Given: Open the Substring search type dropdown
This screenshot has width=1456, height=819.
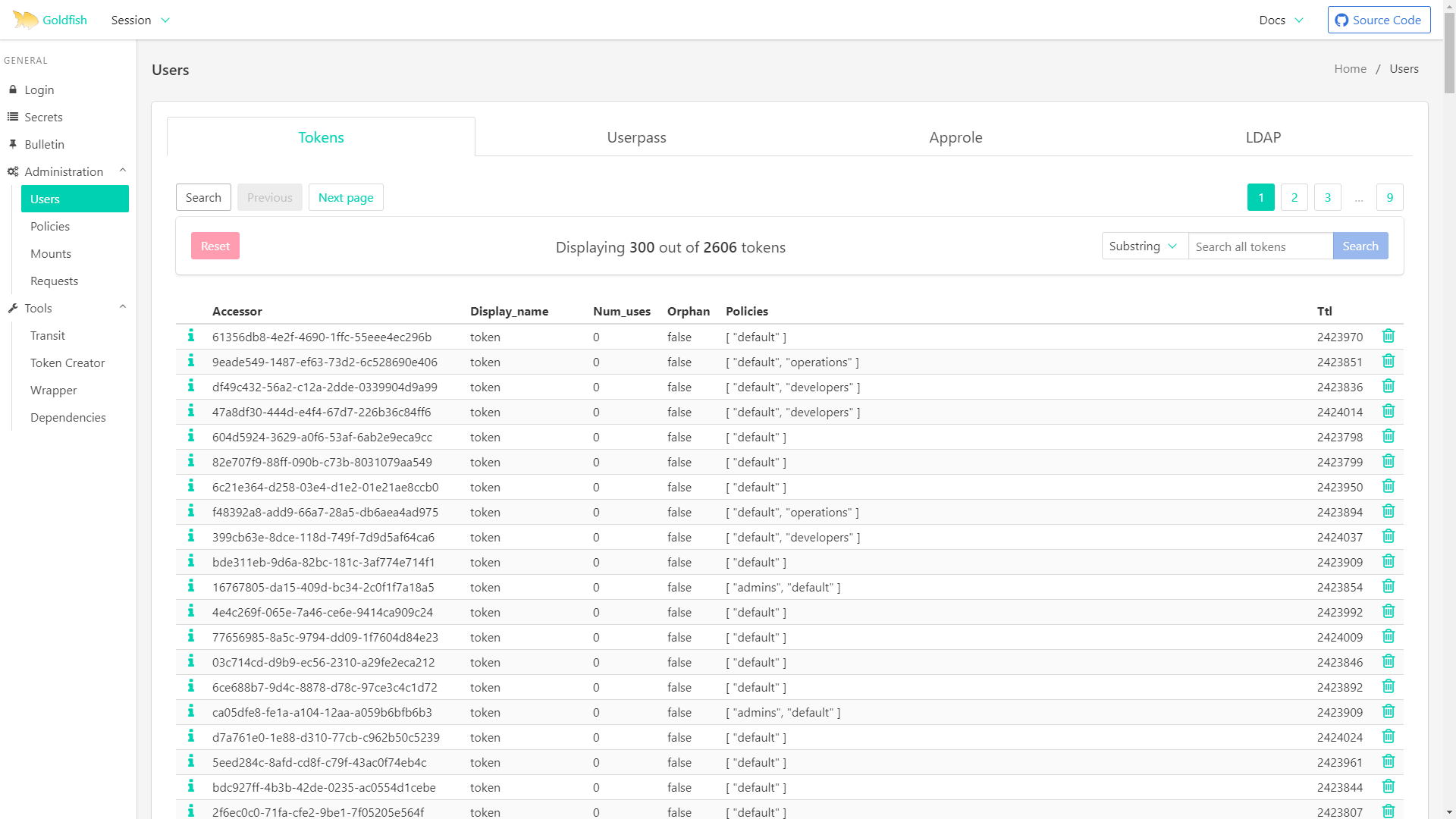Looking at the screenshot, I should coord(1144,246).
